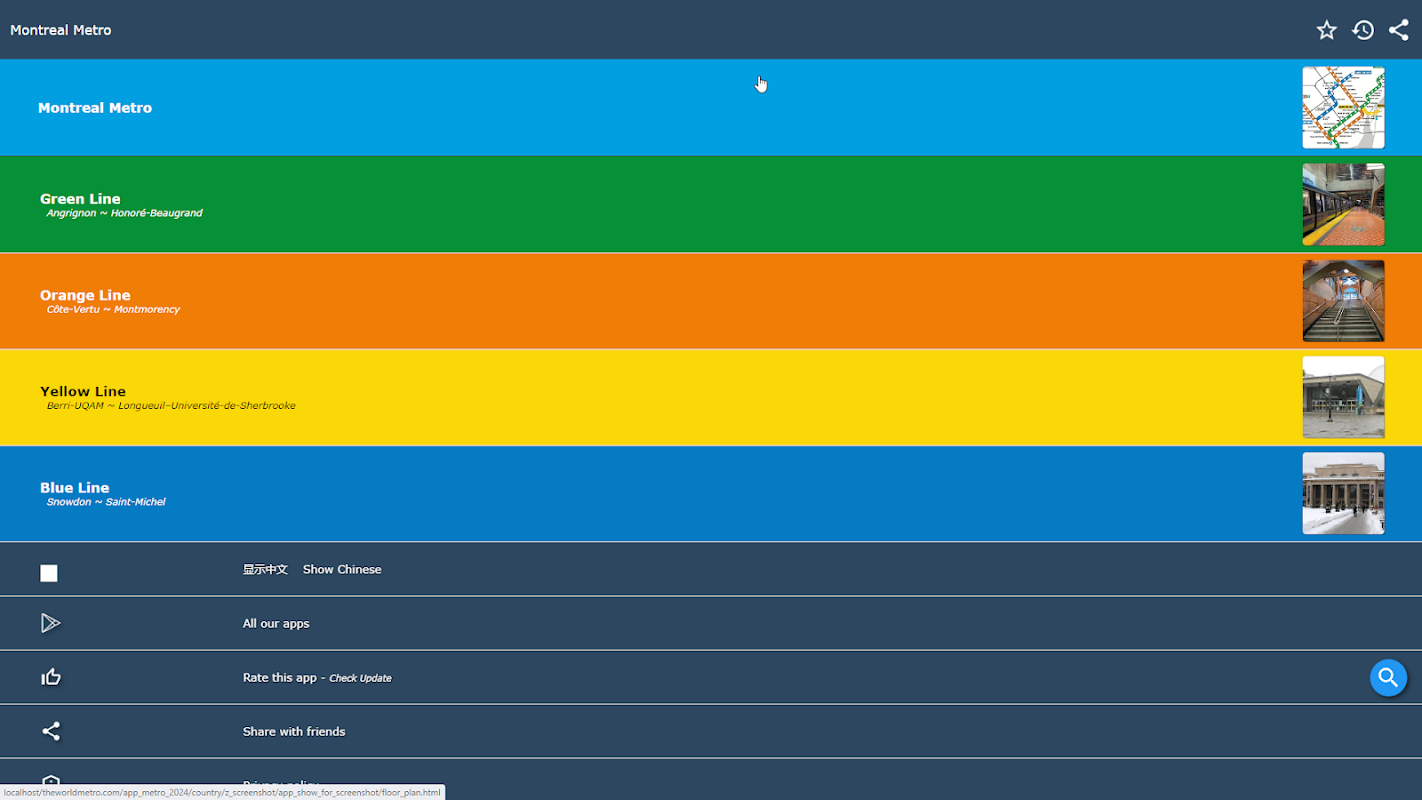1422x800 pixels.
Task: Open the Green Line station photo thumbnail
Action: pyautogui.click(x=1343, y=204)
